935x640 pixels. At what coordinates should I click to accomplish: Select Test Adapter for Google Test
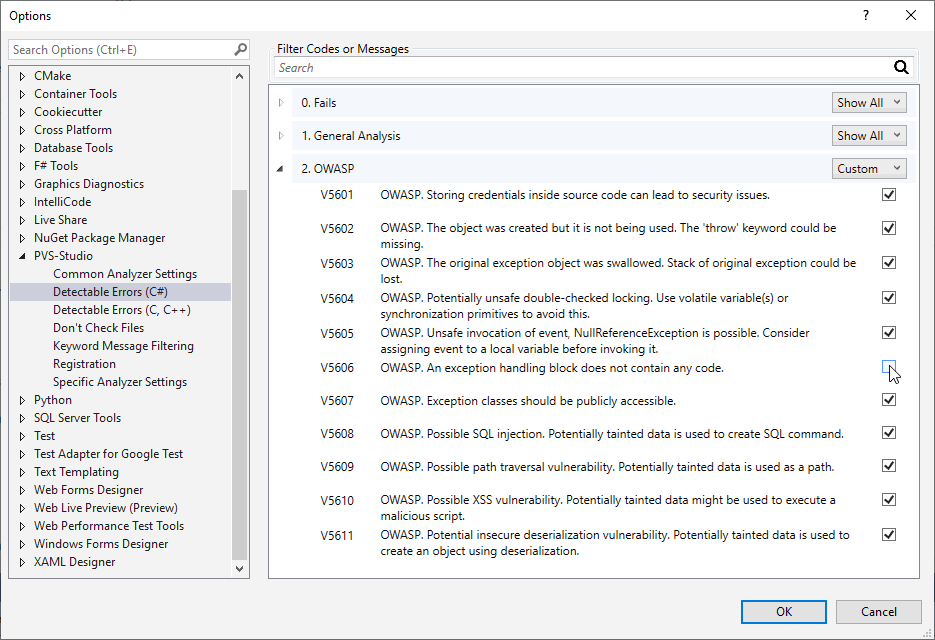109,454
